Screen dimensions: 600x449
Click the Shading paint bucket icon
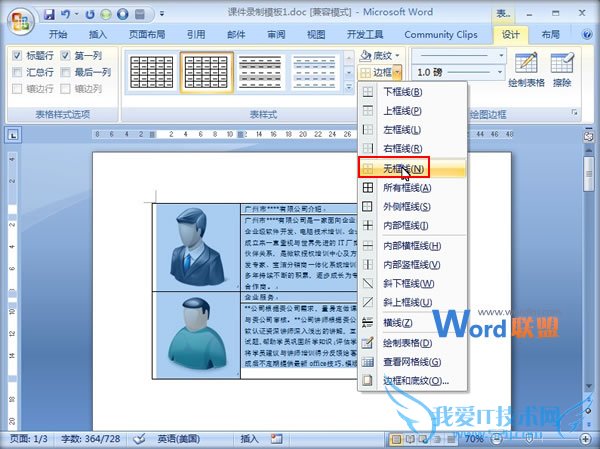click(366, 56)
